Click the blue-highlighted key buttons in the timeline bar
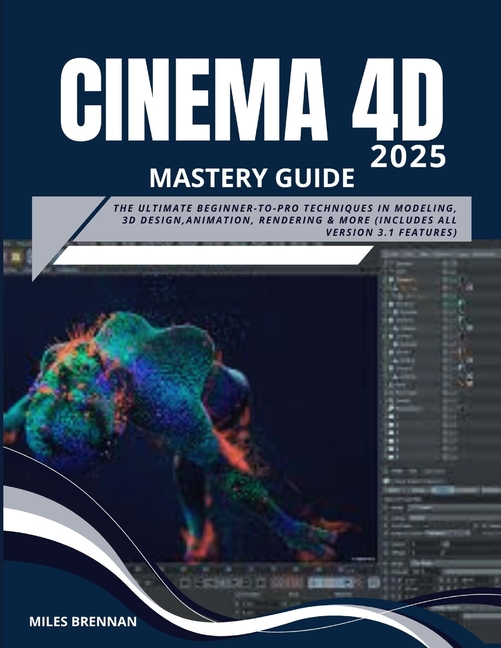 [x=332, y=583]
